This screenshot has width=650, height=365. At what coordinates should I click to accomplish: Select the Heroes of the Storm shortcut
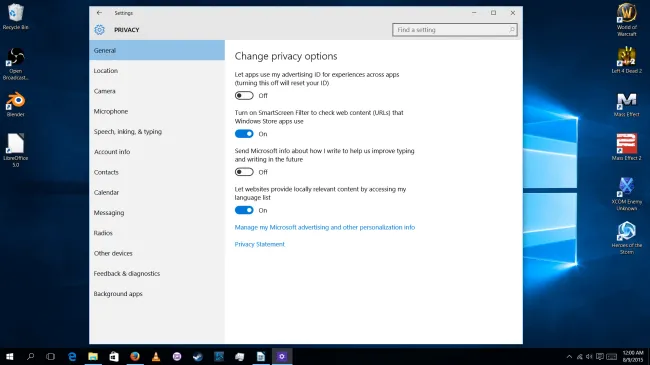tap(627, 237)
